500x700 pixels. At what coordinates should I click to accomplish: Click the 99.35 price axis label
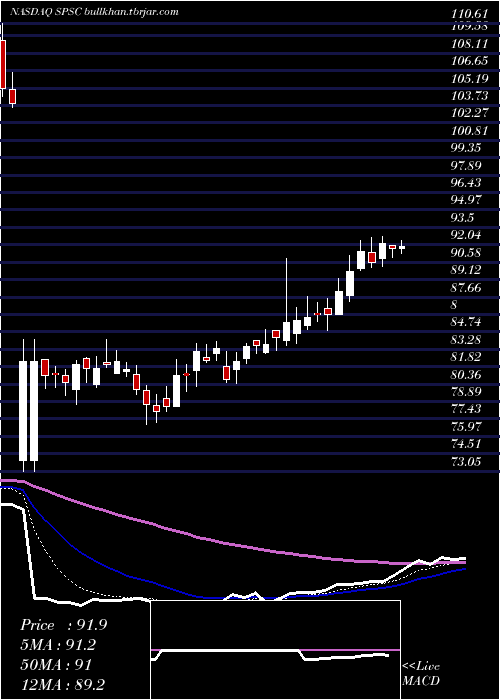(x=466, y=148)
